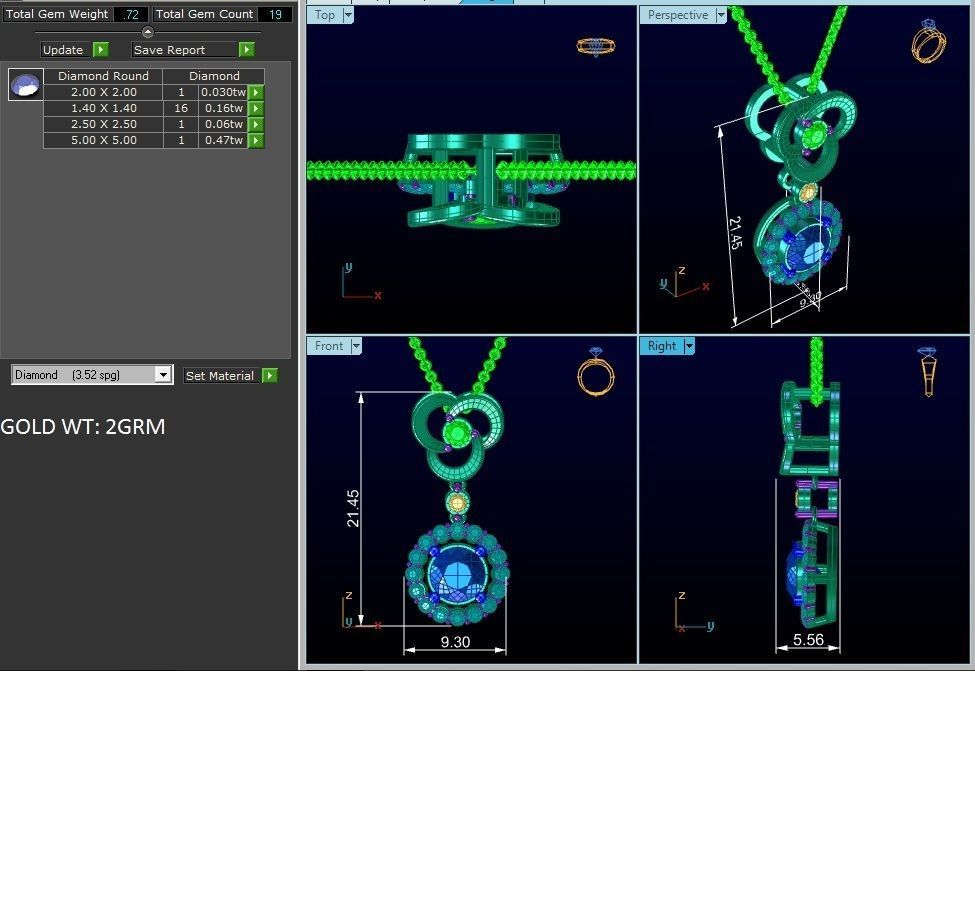This screenshot has width=975, height=918.
Task: Select the 2.50 X 2.50 size cell
Action: tap(104, 124)
